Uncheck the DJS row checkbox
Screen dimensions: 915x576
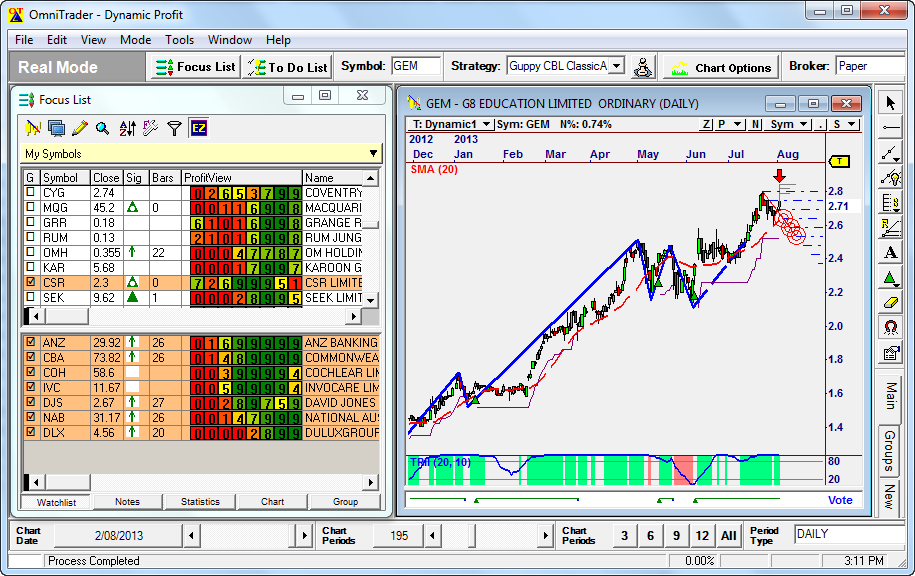click(x=30, y=402)
